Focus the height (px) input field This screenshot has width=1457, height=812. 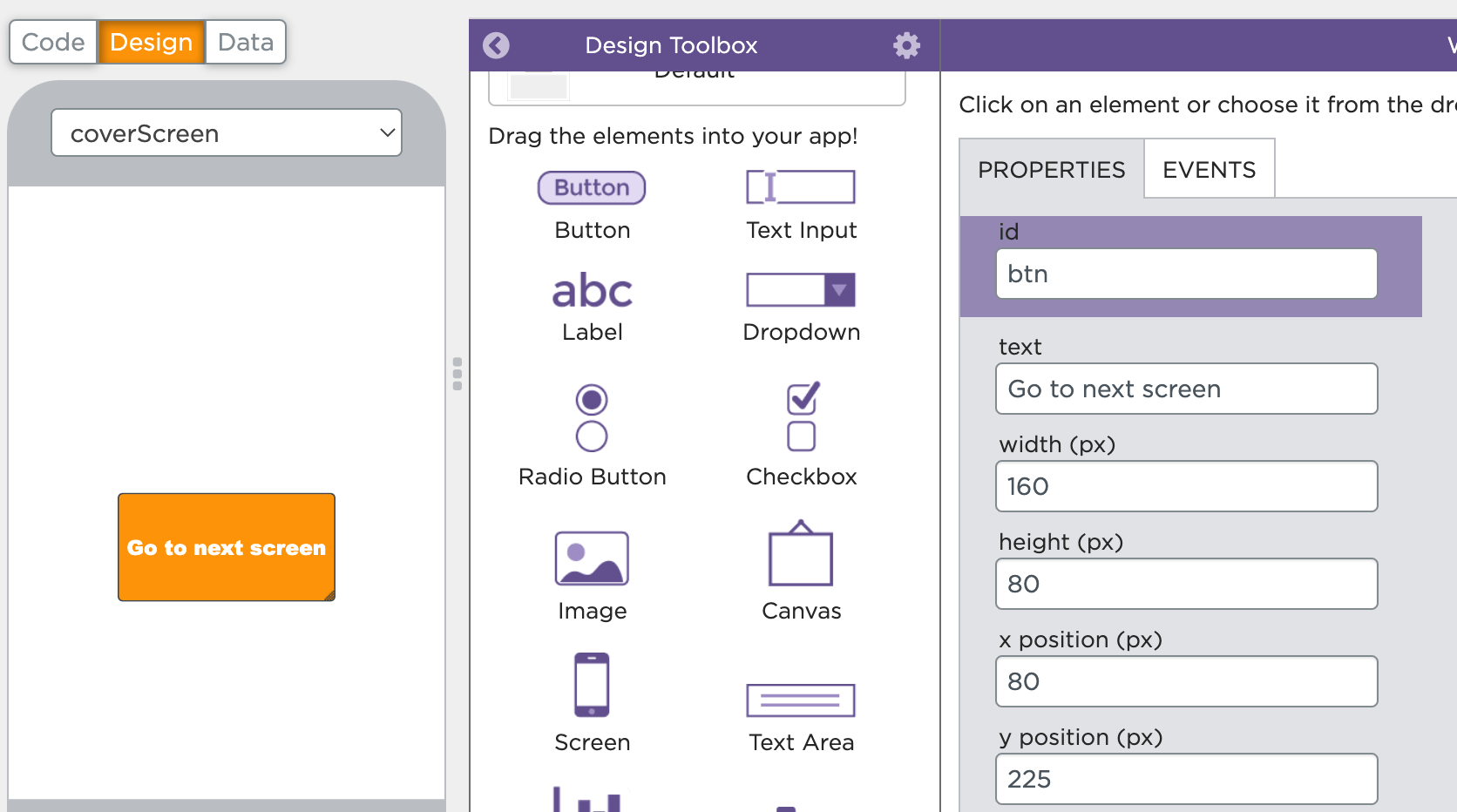(x=1187, y=584)
